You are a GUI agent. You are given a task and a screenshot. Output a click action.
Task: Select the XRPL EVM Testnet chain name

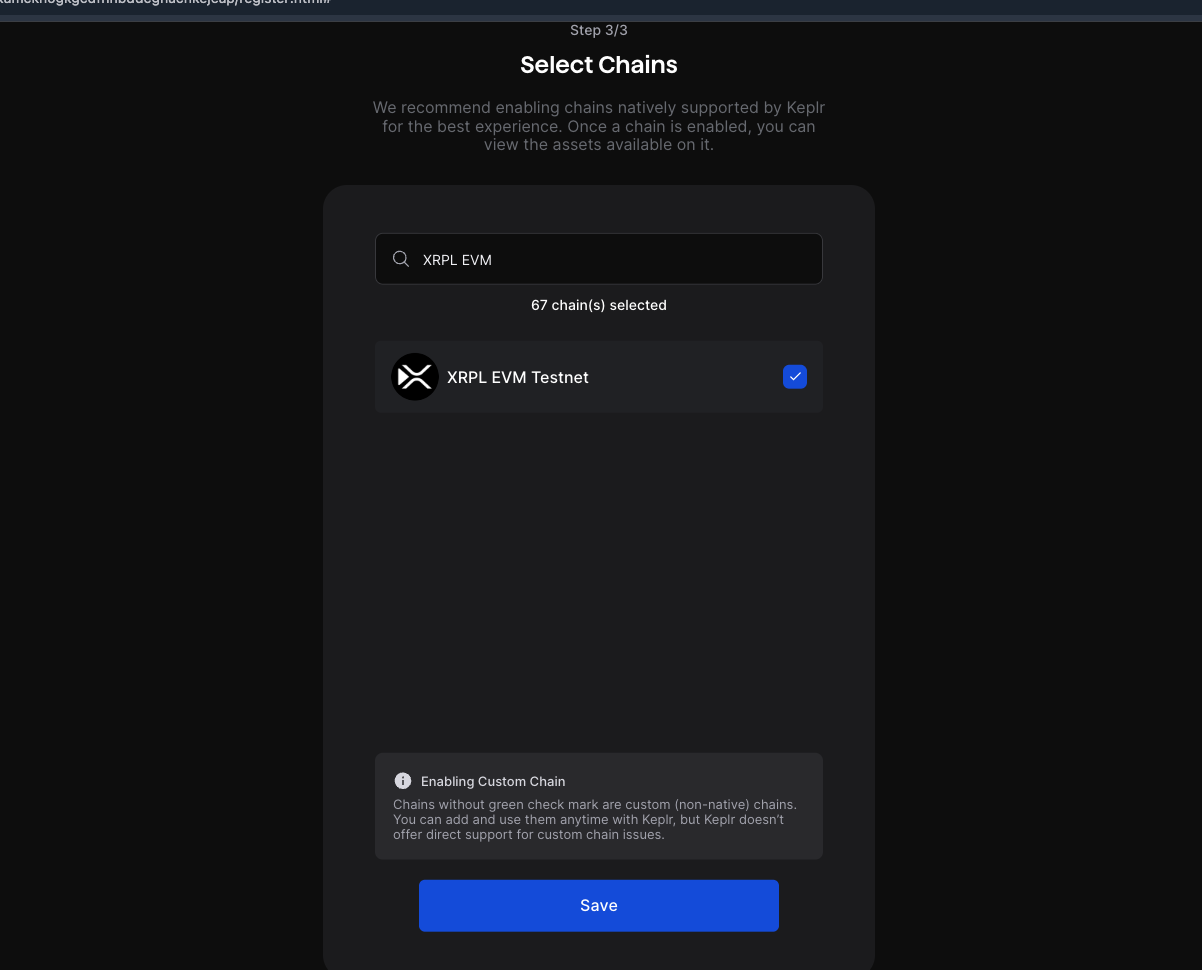(x=518, y=377)
